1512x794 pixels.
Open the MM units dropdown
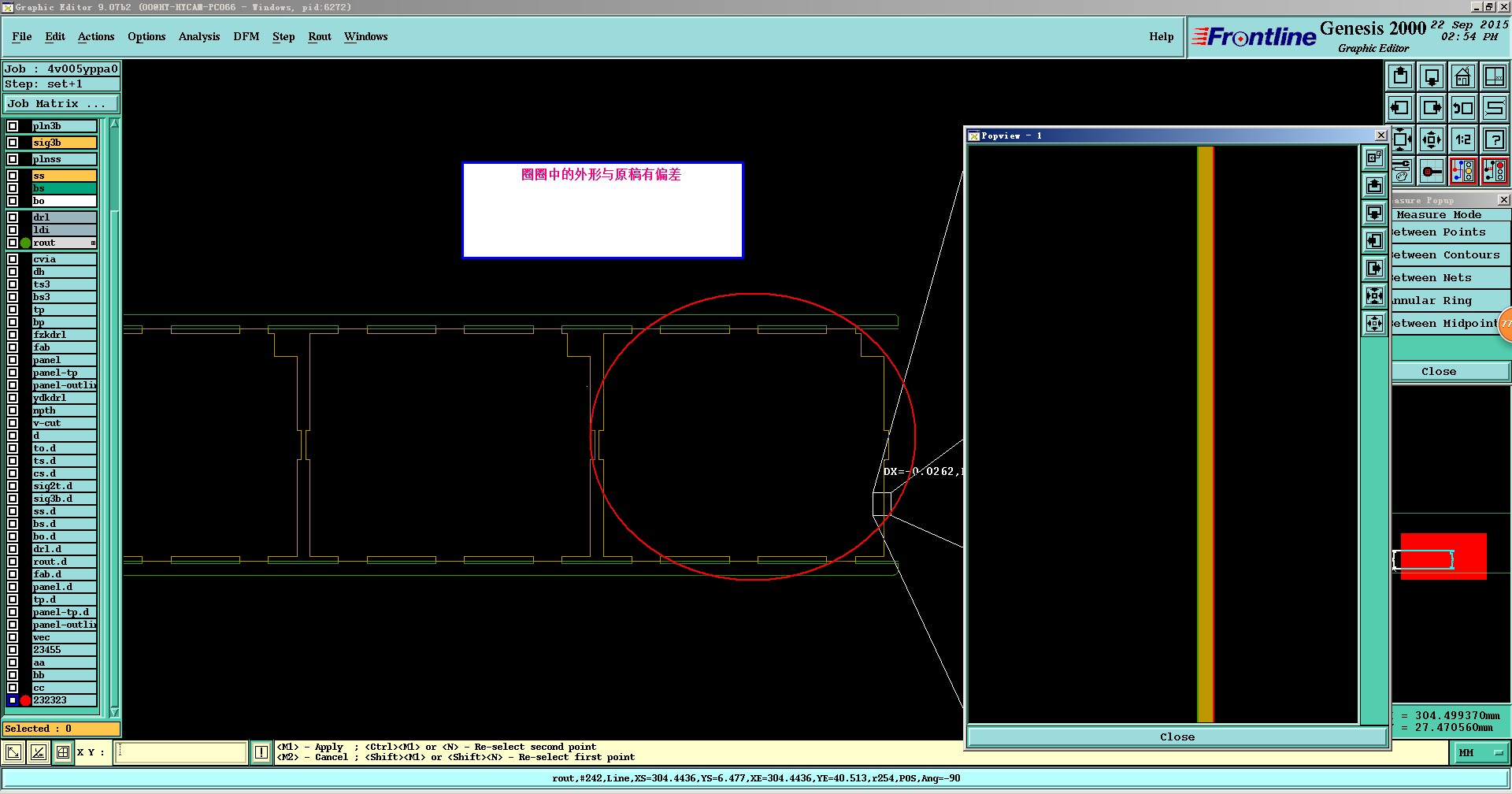tap(1480, 753)
